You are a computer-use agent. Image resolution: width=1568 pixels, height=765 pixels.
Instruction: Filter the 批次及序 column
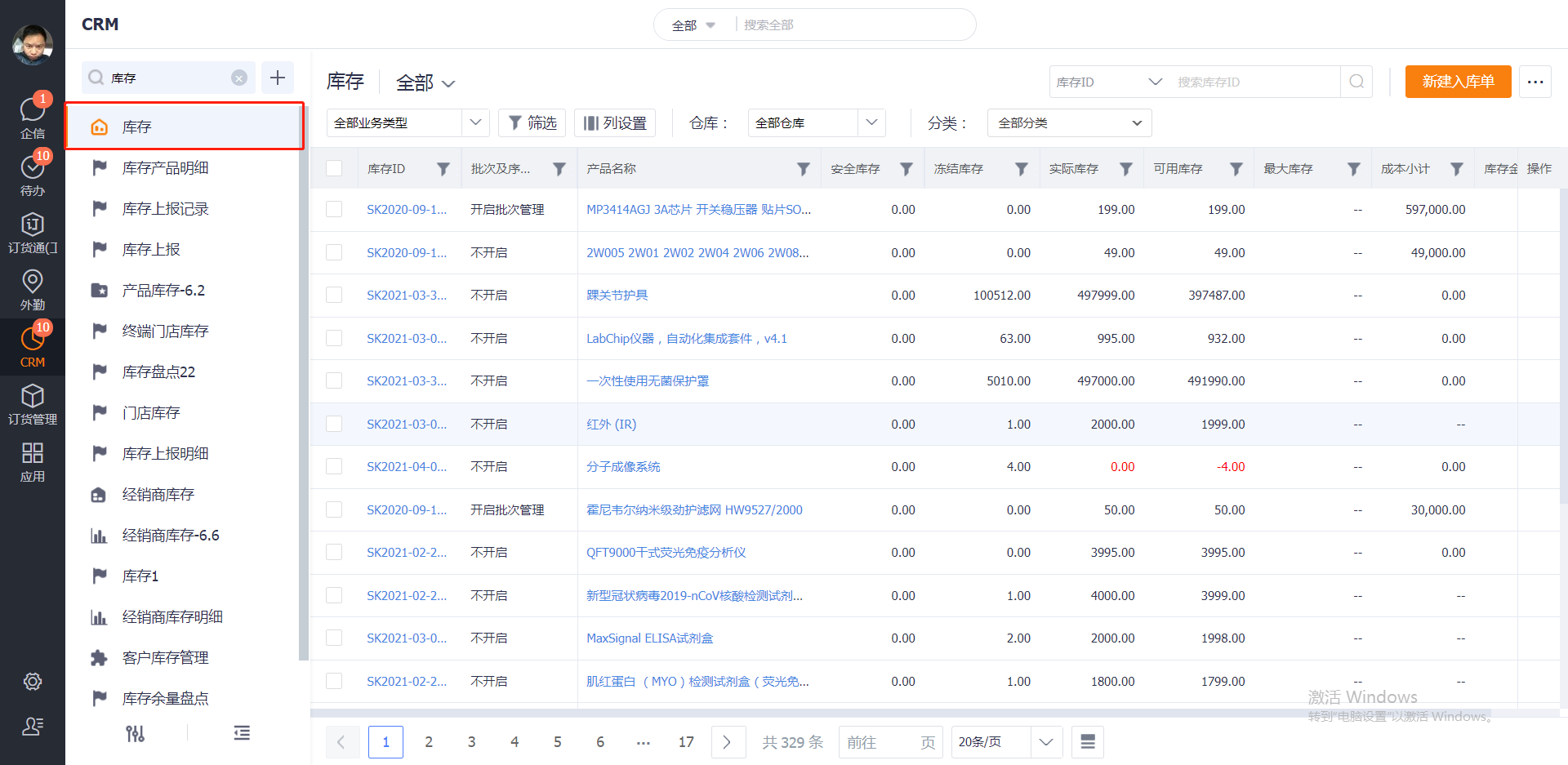pyautogui.click(x=559, y=169)
